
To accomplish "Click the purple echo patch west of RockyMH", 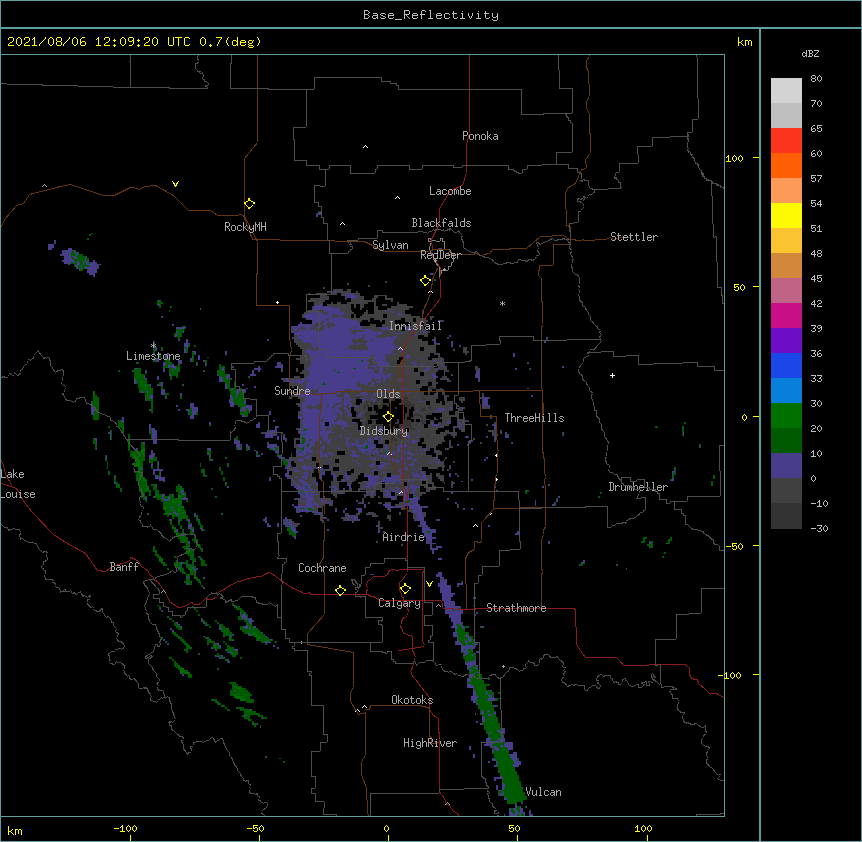I will 80,261.
